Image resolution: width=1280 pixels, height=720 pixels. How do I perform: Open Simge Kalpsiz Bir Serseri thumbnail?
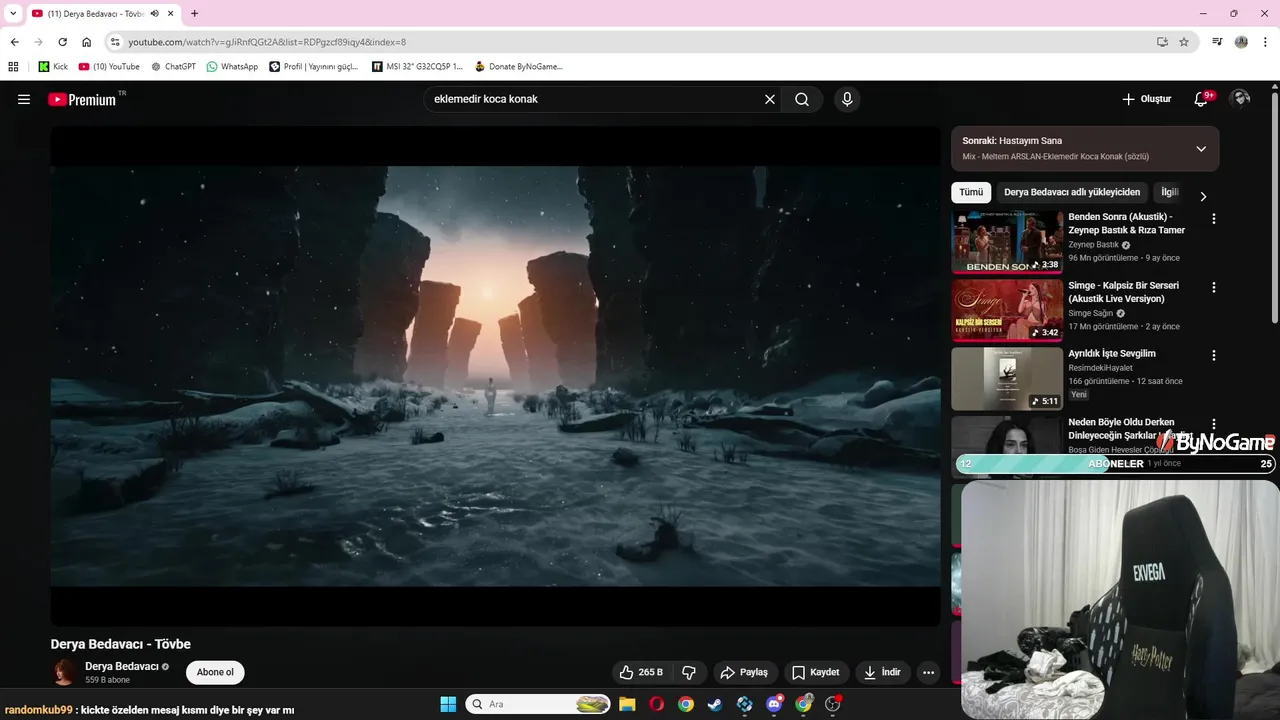(1007, 310)
